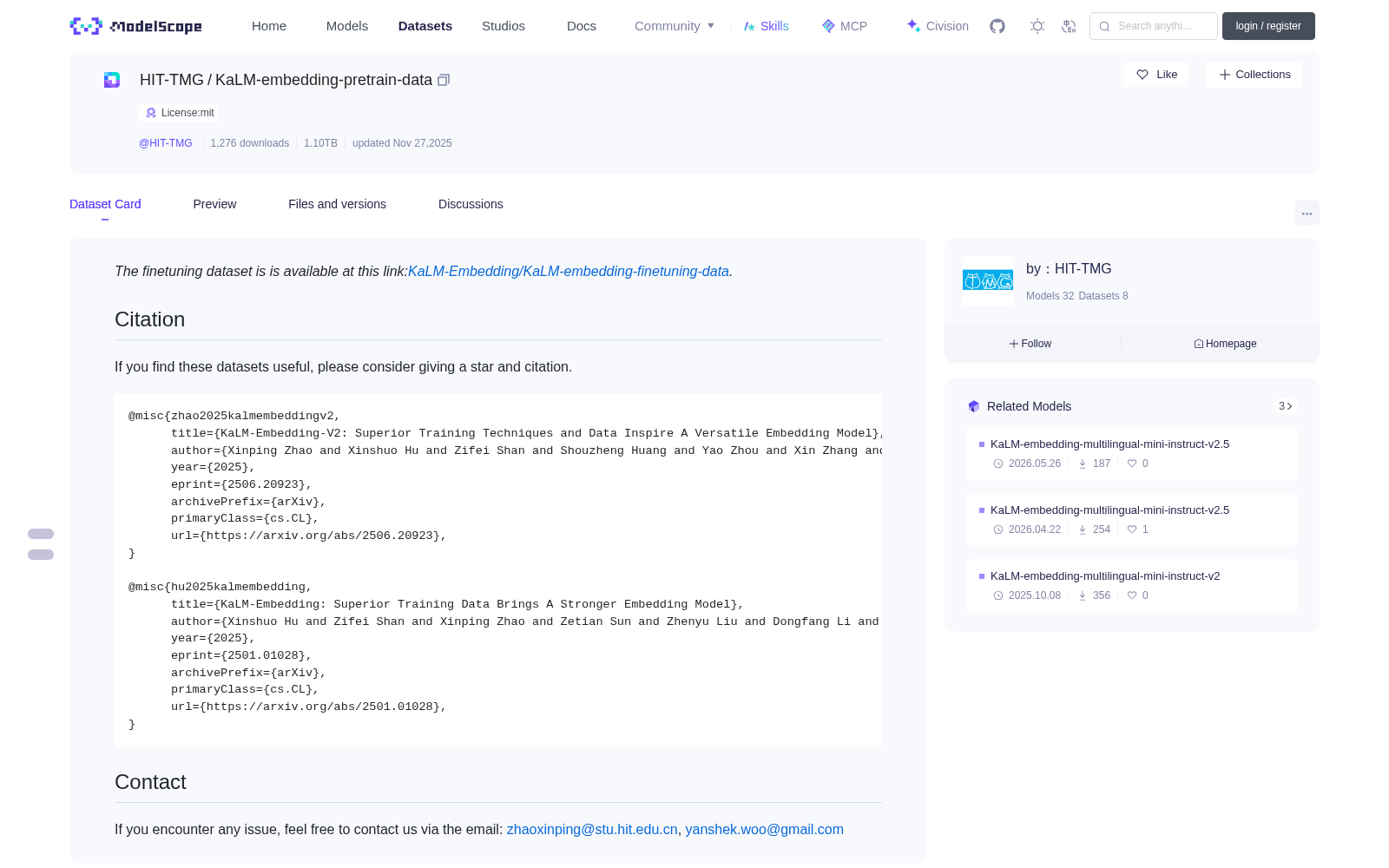Open model card dated 2026.05.26
This screenshot has height=868, width=1389.
click(x=1132, y=454)
